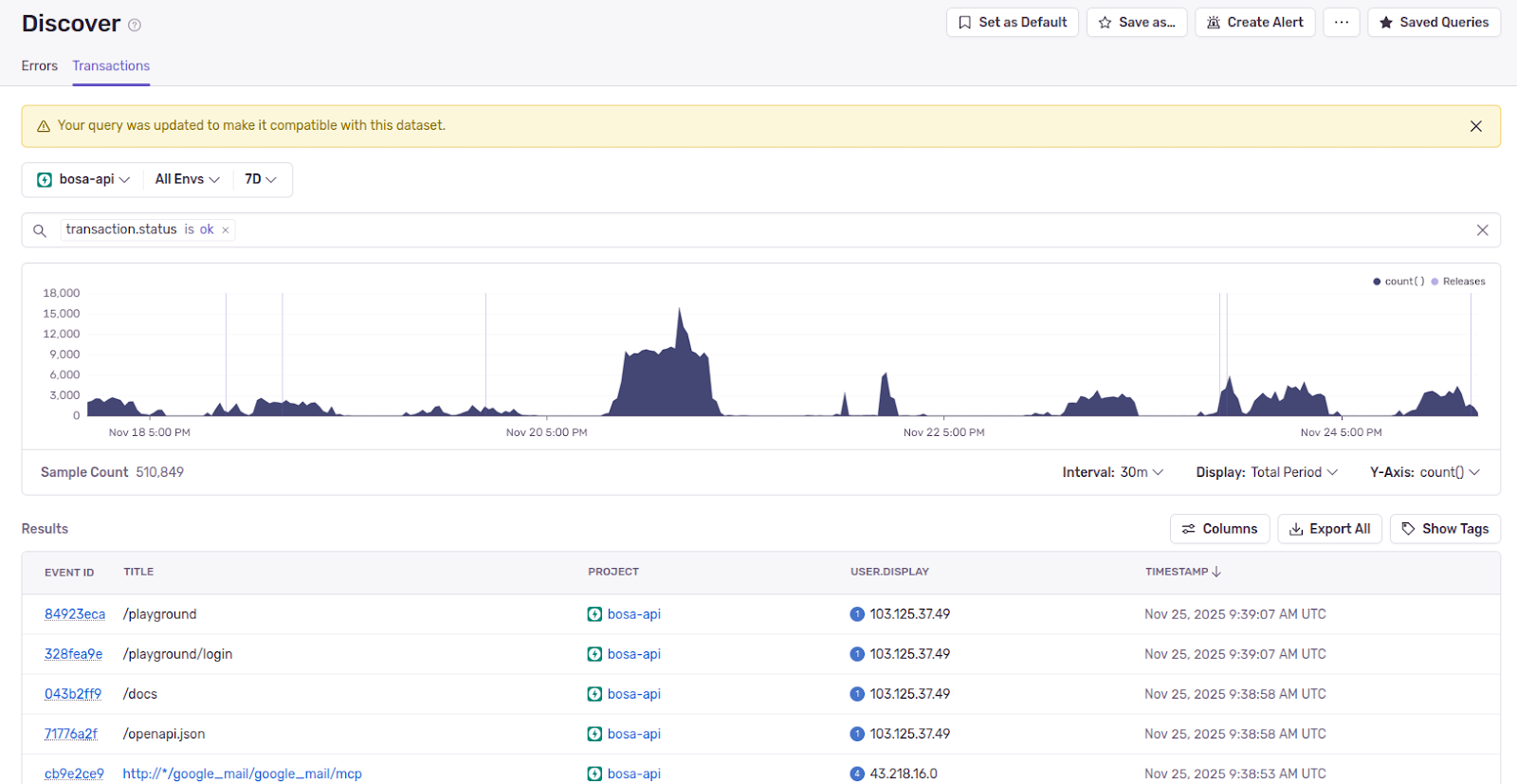Open event 84923eca link
The height and width of the screenshot is (784, 1517).
coord(75,614)
